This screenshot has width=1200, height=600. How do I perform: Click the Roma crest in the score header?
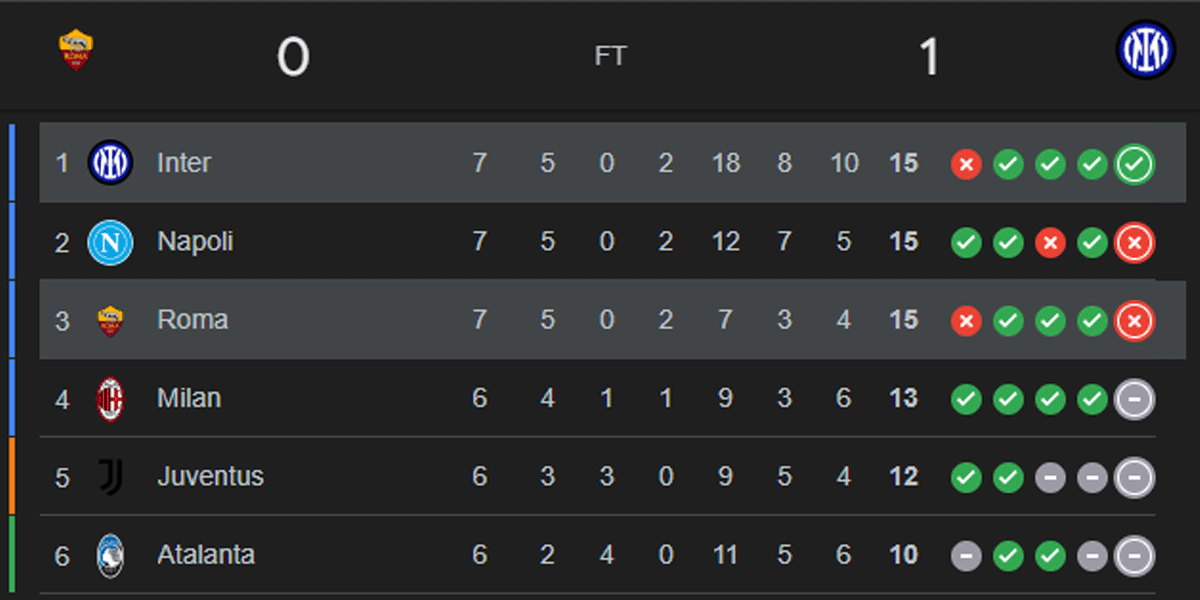click(x=76, y=50)
